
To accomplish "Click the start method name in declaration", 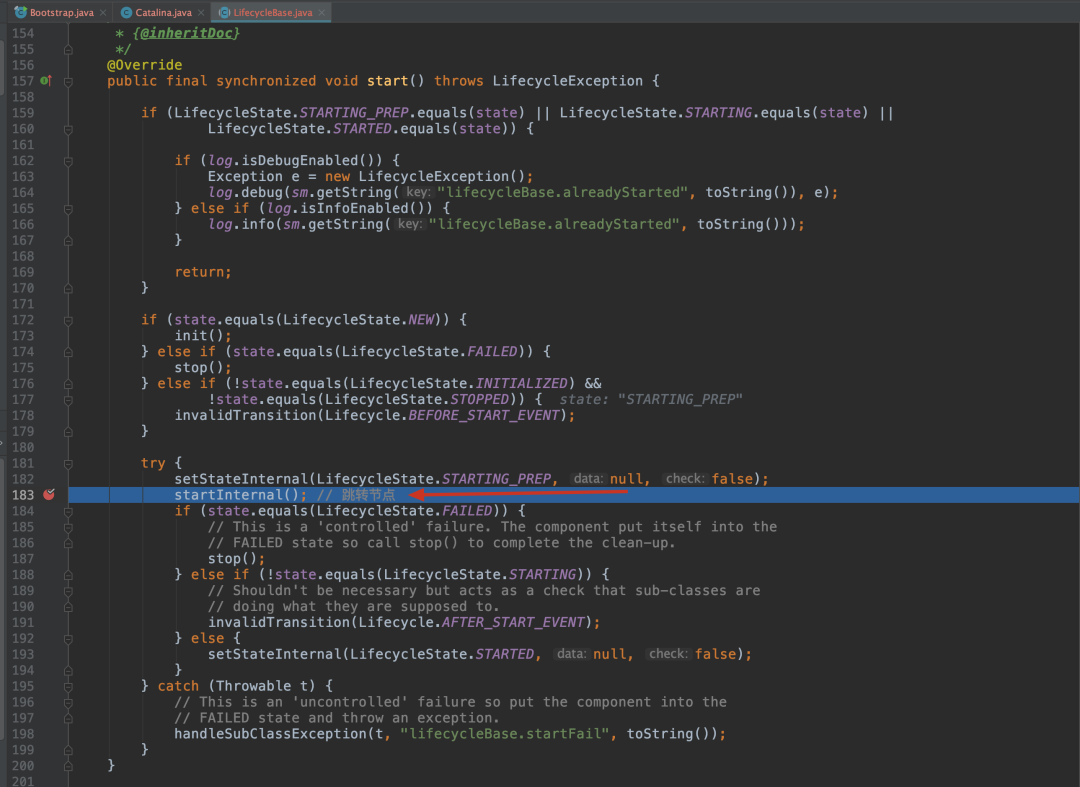I will tap(388, 81).
